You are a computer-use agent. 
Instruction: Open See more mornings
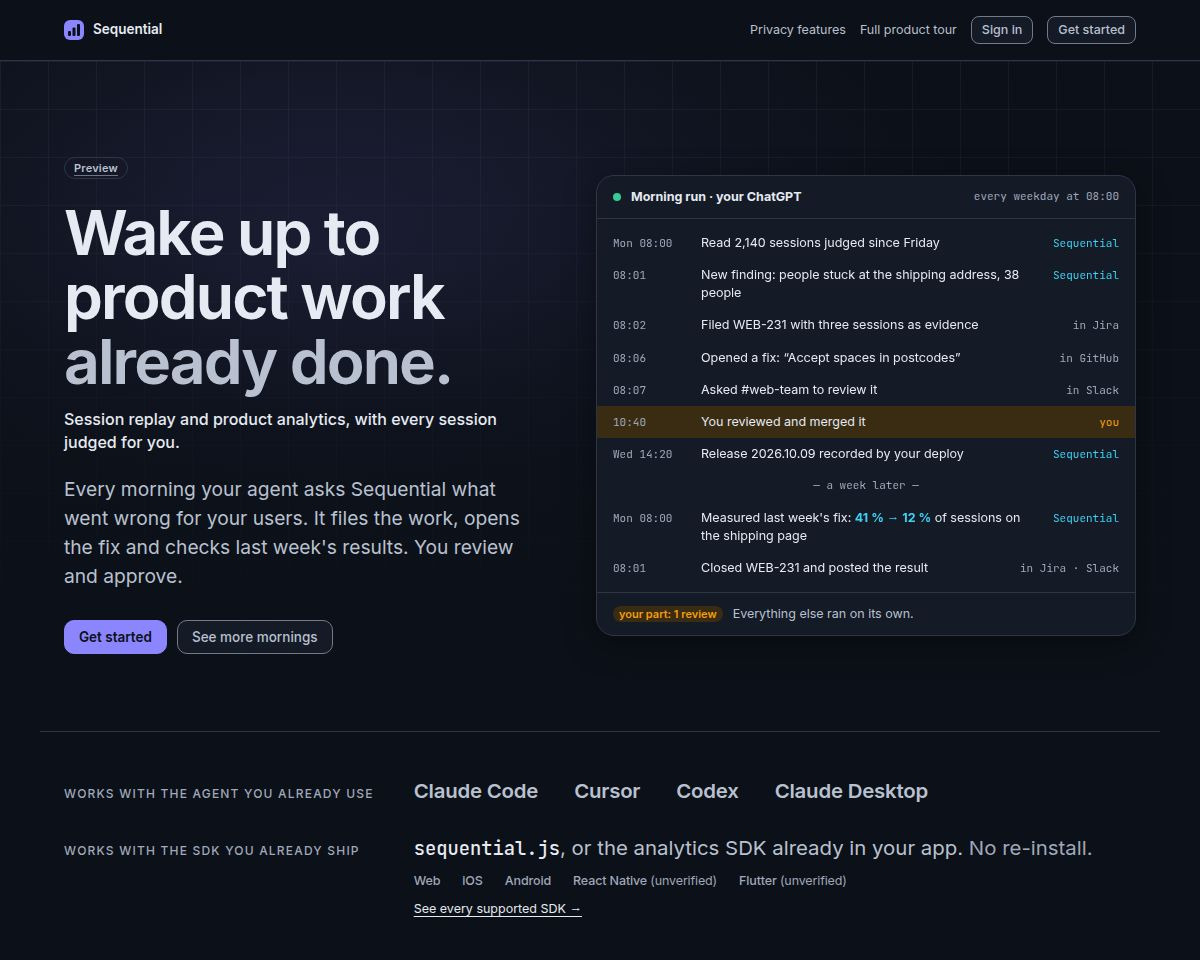point(255,637)
